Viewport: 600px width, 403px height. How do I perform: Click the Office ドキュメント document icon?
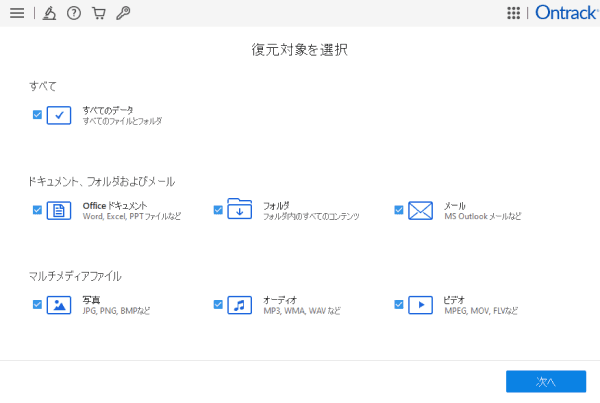59,210
